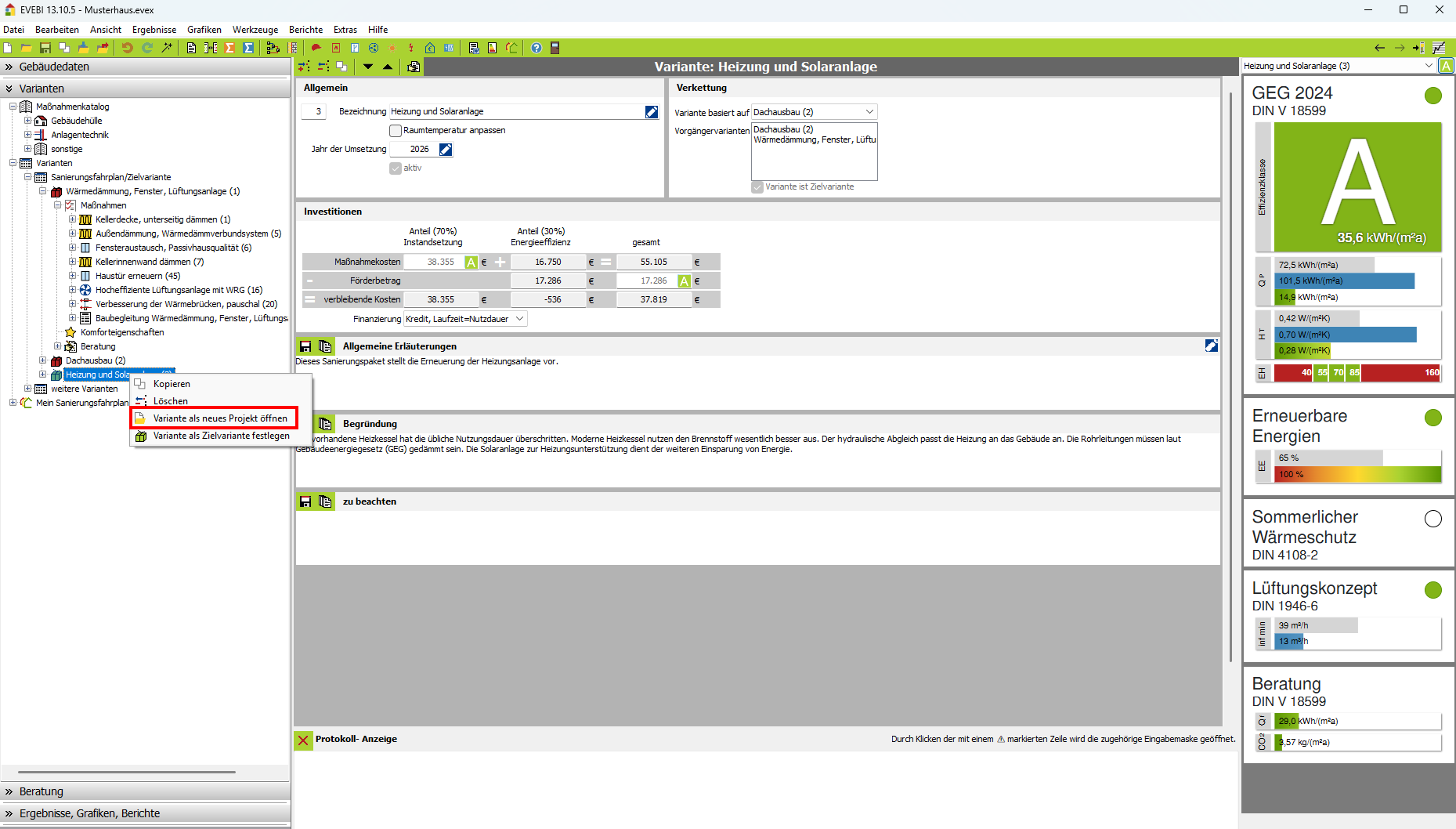Move variant down with black down arrow
This screenshot has width=1456, height=829.
click(368, 67)
